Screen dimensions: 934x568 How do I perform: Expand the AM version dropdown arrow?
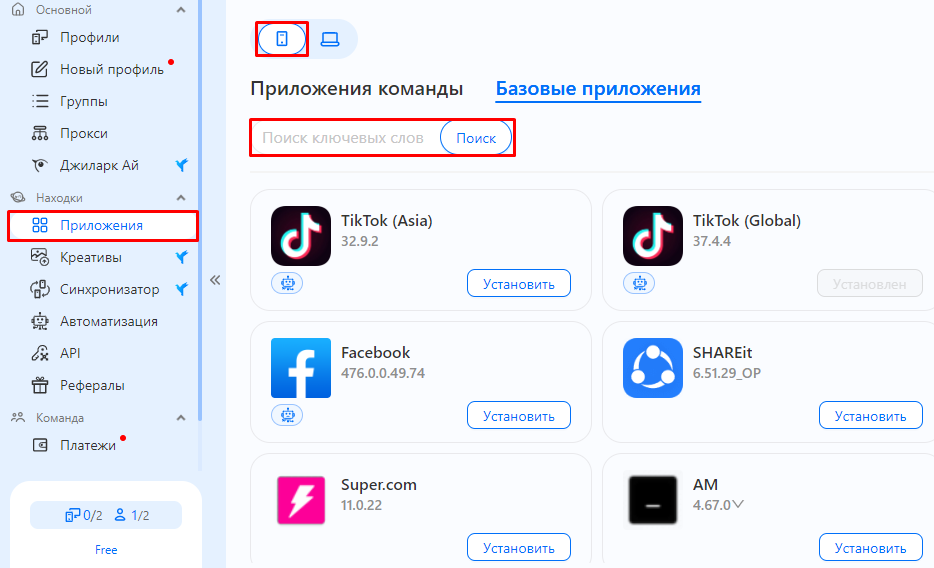738,505
